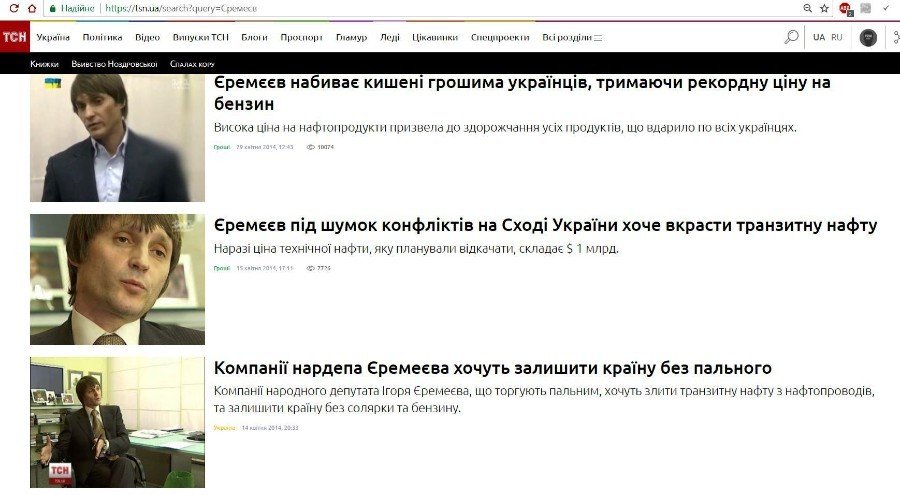
Task: Click the round dark profile icon
Action: pos(868,37)
